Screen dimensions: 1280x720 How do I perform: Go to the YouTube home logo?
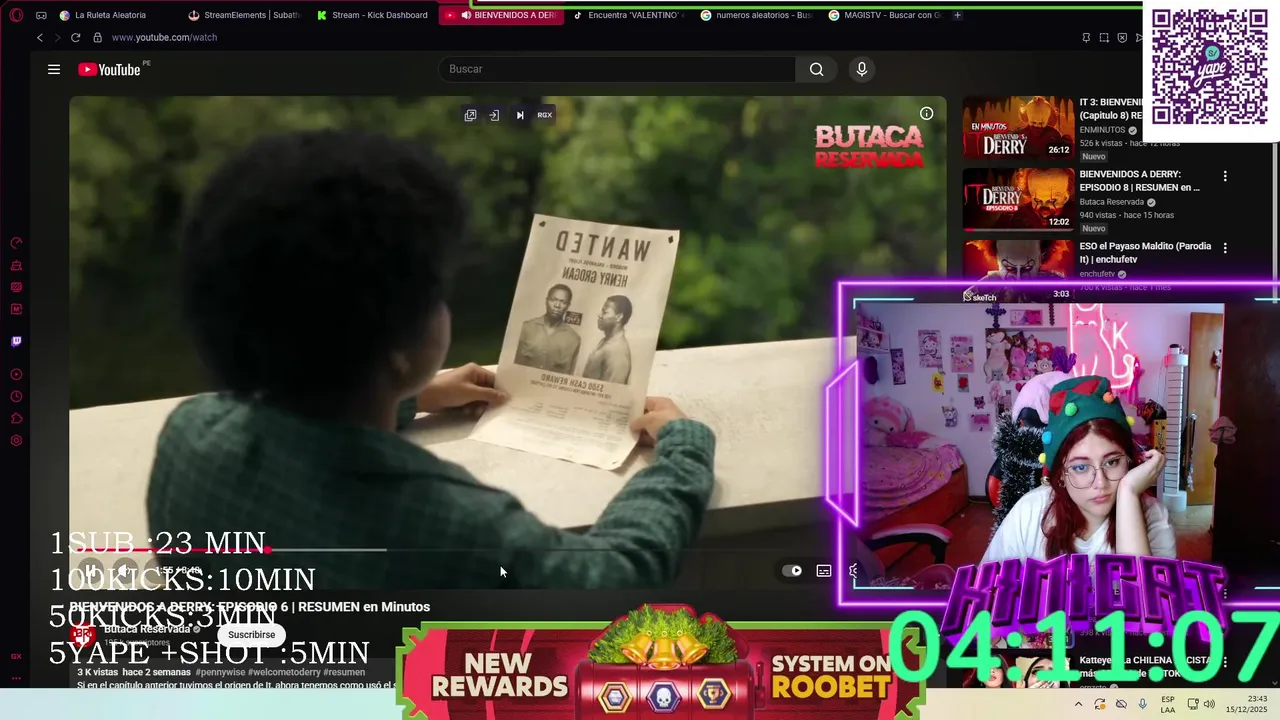[109, 69]
